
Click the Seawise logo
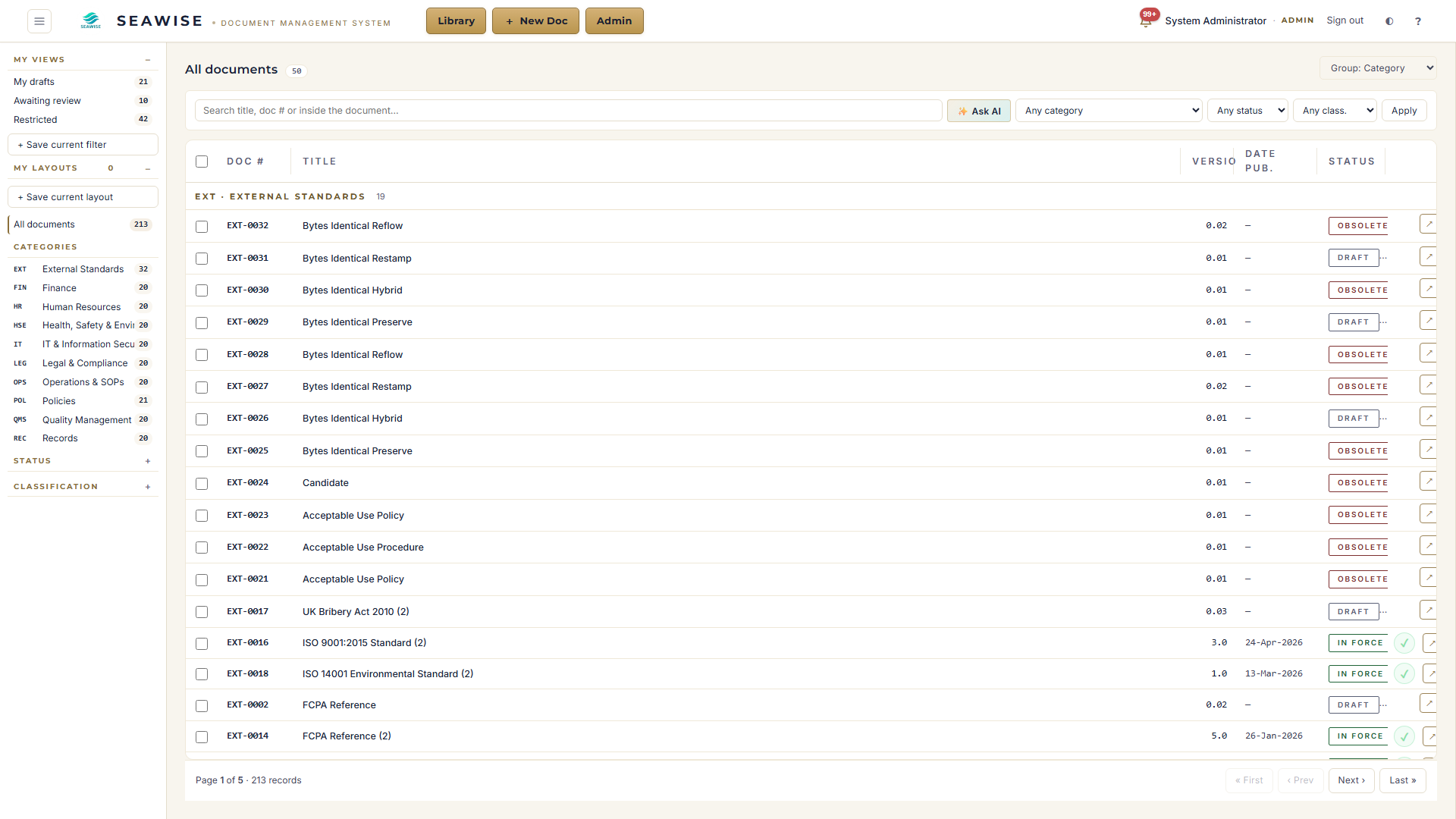(x=91, y=21)
